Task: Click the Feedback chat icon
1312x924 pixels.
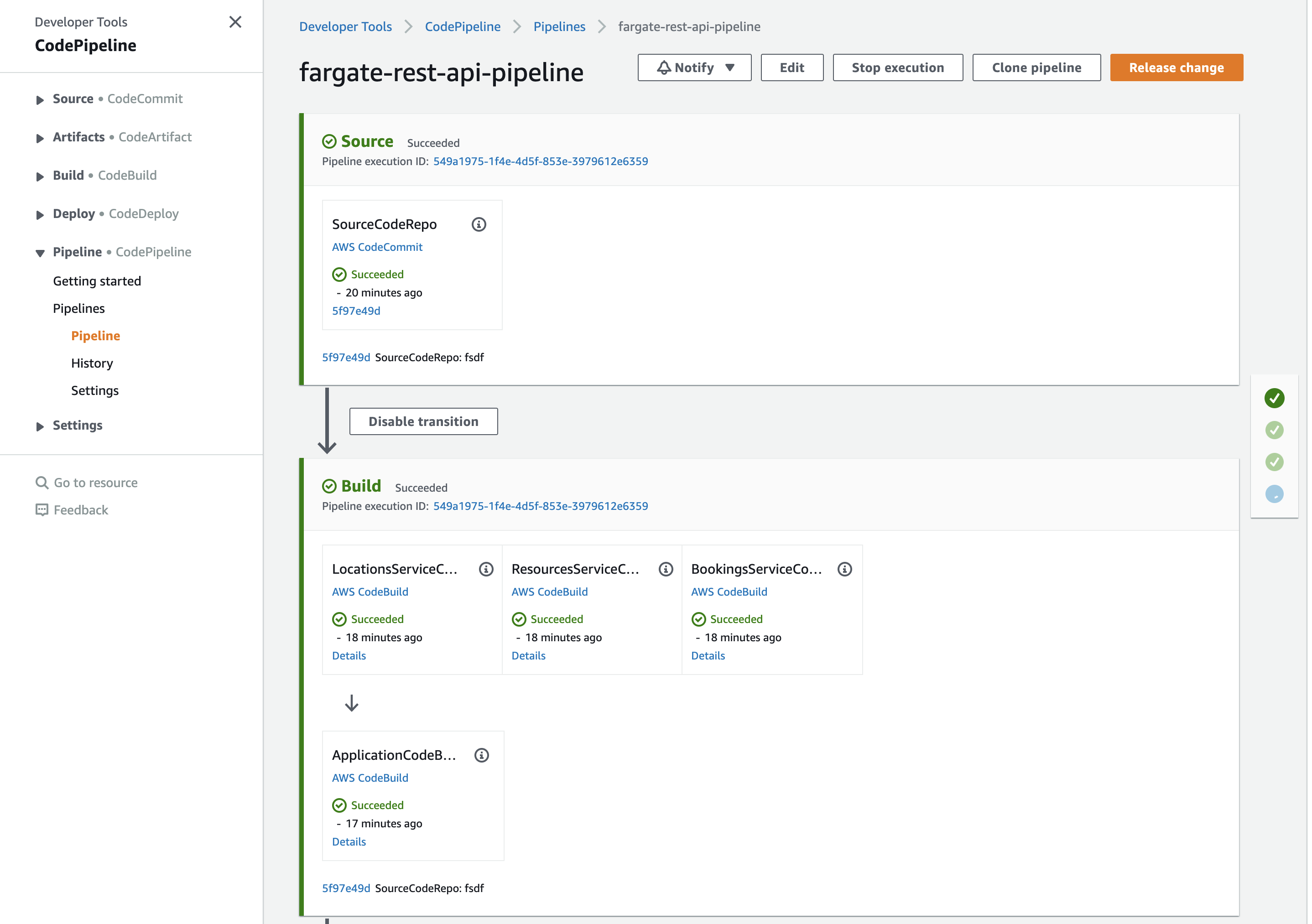Action: coord(42,510)
